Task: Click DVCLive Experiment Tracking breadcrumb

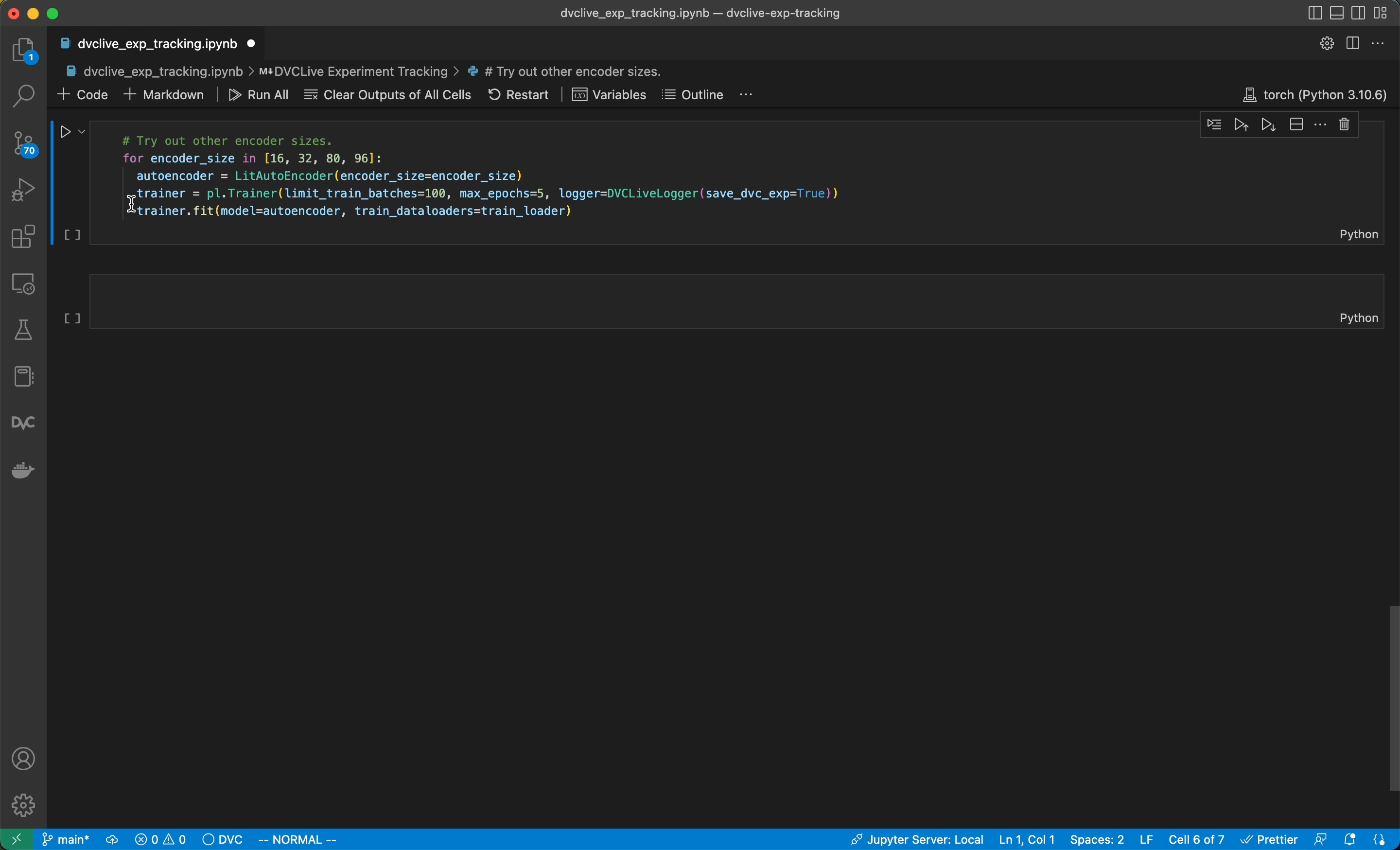Action: pyautogui.click(x=360, y=71)
